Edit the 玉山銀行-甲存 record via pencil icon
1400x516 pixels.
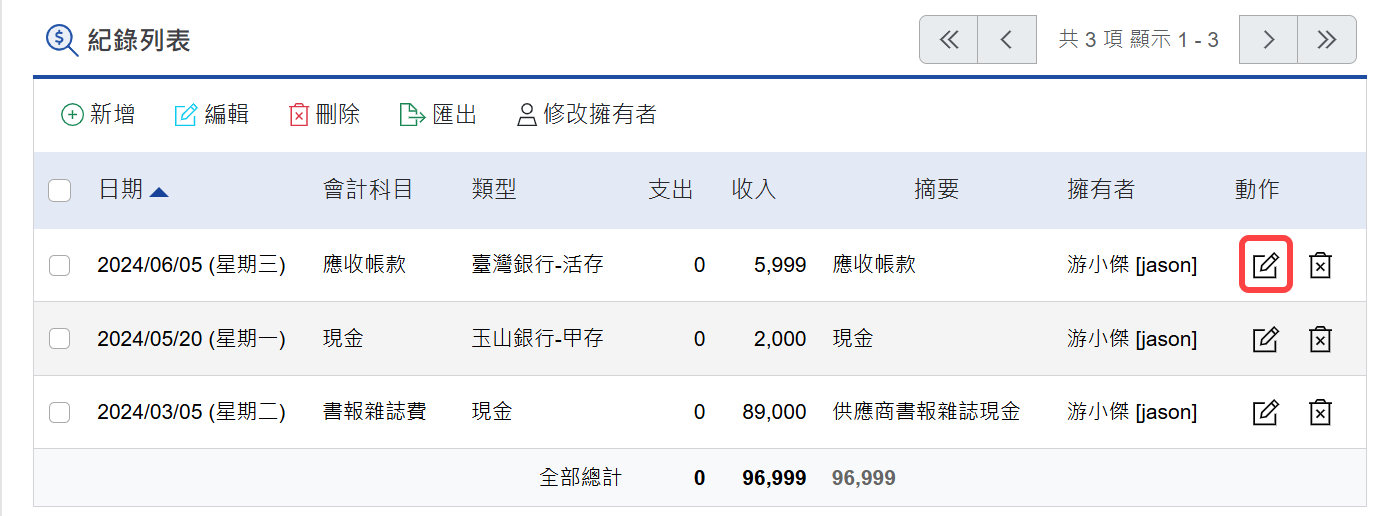(1266, 339)
